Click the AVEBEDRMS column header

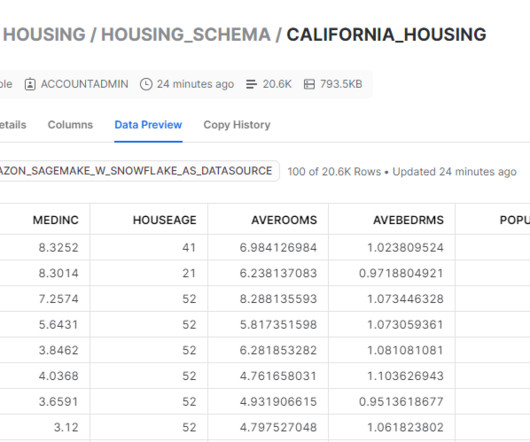(x=392, y=220)
